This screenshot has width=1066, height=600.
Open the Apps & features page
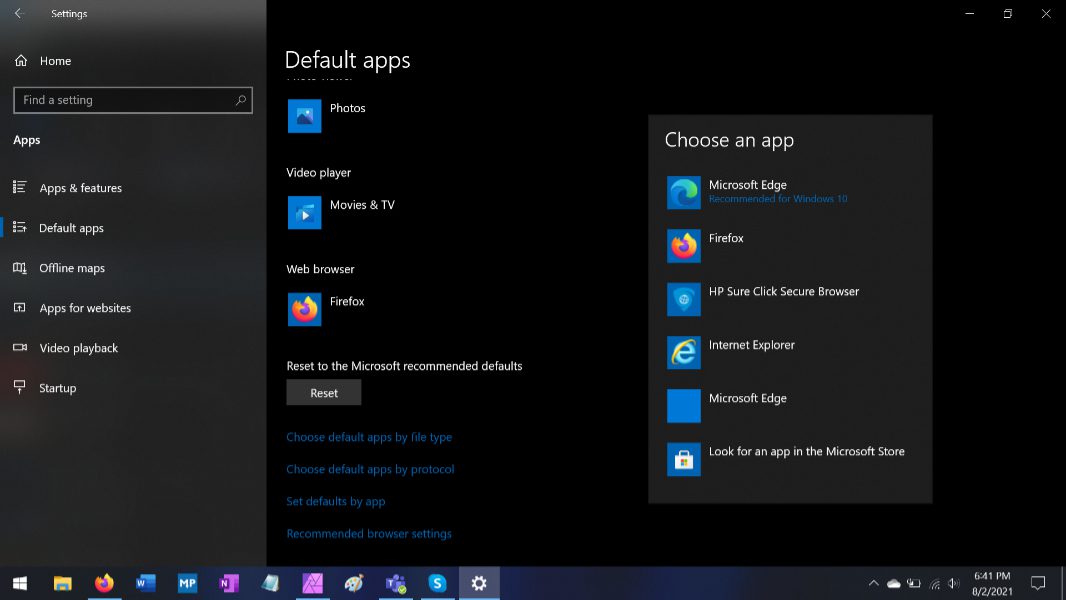click(x=80, y=188)
